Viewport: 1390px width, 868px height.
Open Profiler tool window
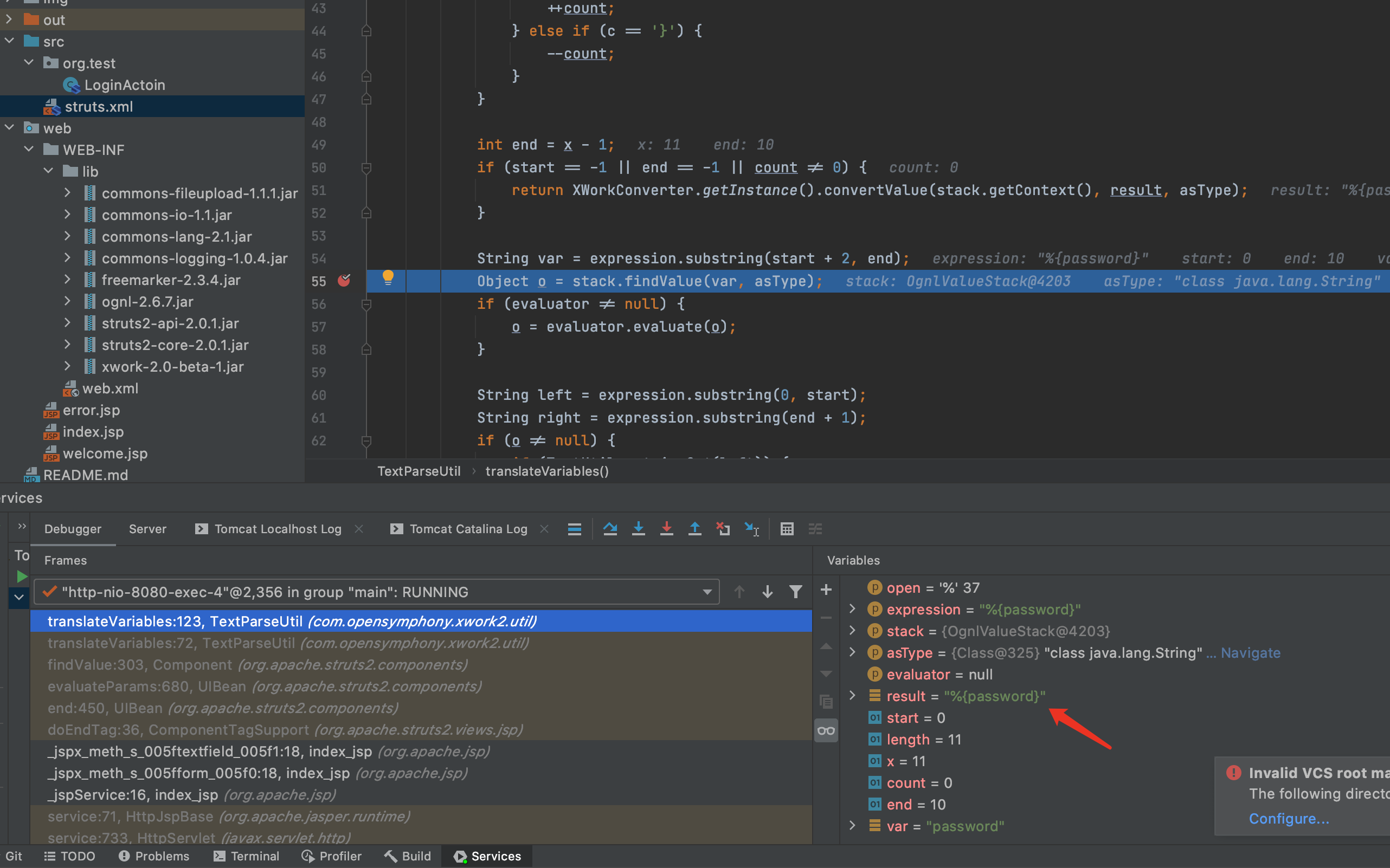[x=331, y=856]
